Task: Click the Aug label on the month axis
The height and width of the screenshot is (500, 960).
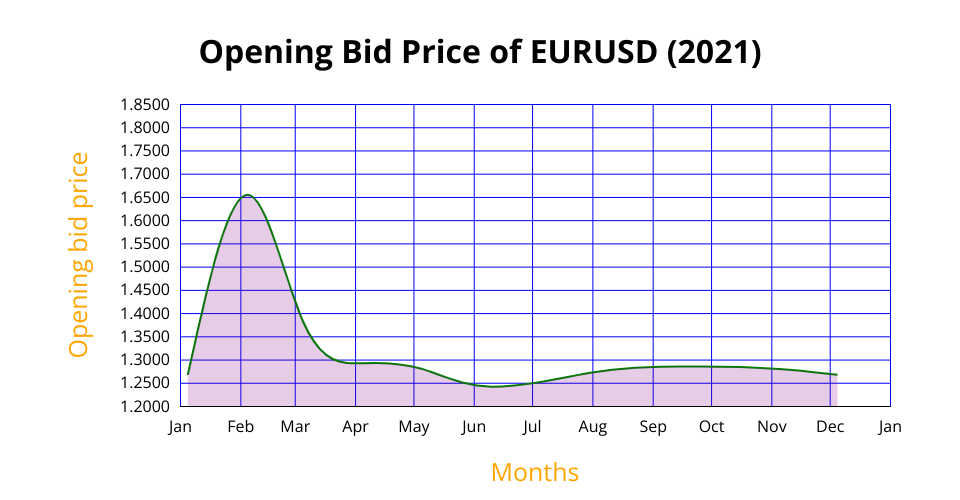Action: pos(593,427)
